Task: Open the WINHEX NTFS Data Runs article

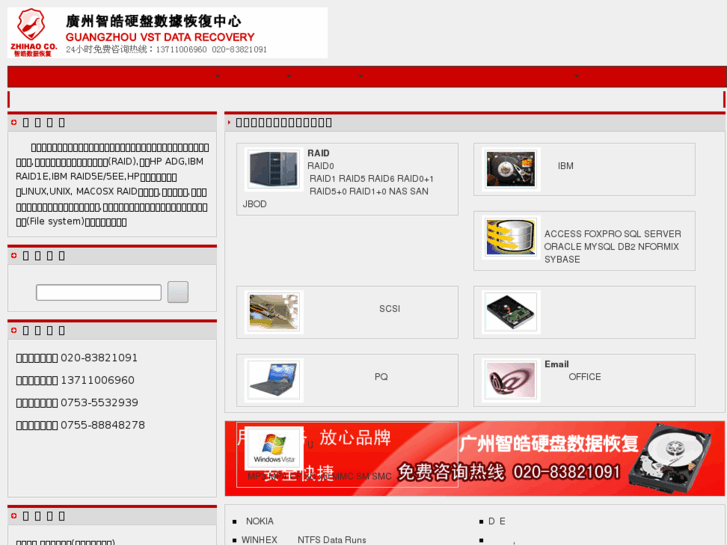Action: coord(304,540)
